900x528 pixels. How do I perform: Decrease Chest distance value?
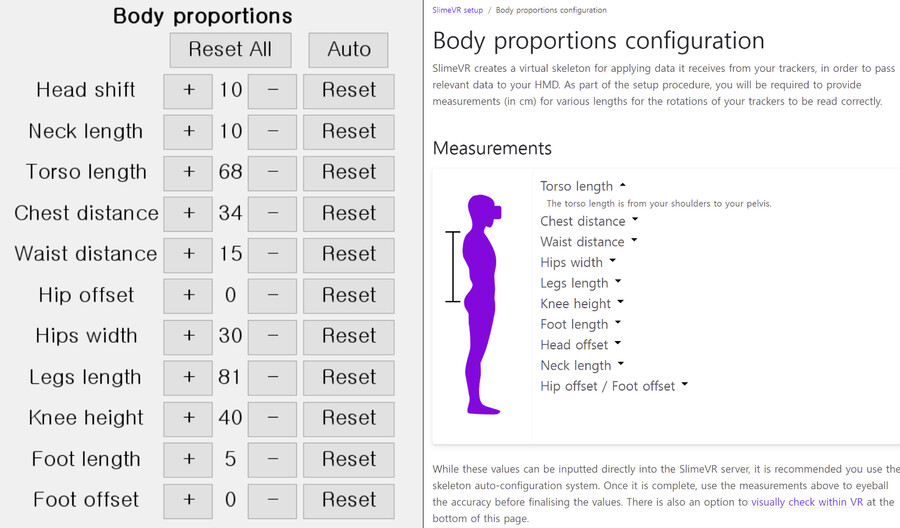tap(273, 214)
